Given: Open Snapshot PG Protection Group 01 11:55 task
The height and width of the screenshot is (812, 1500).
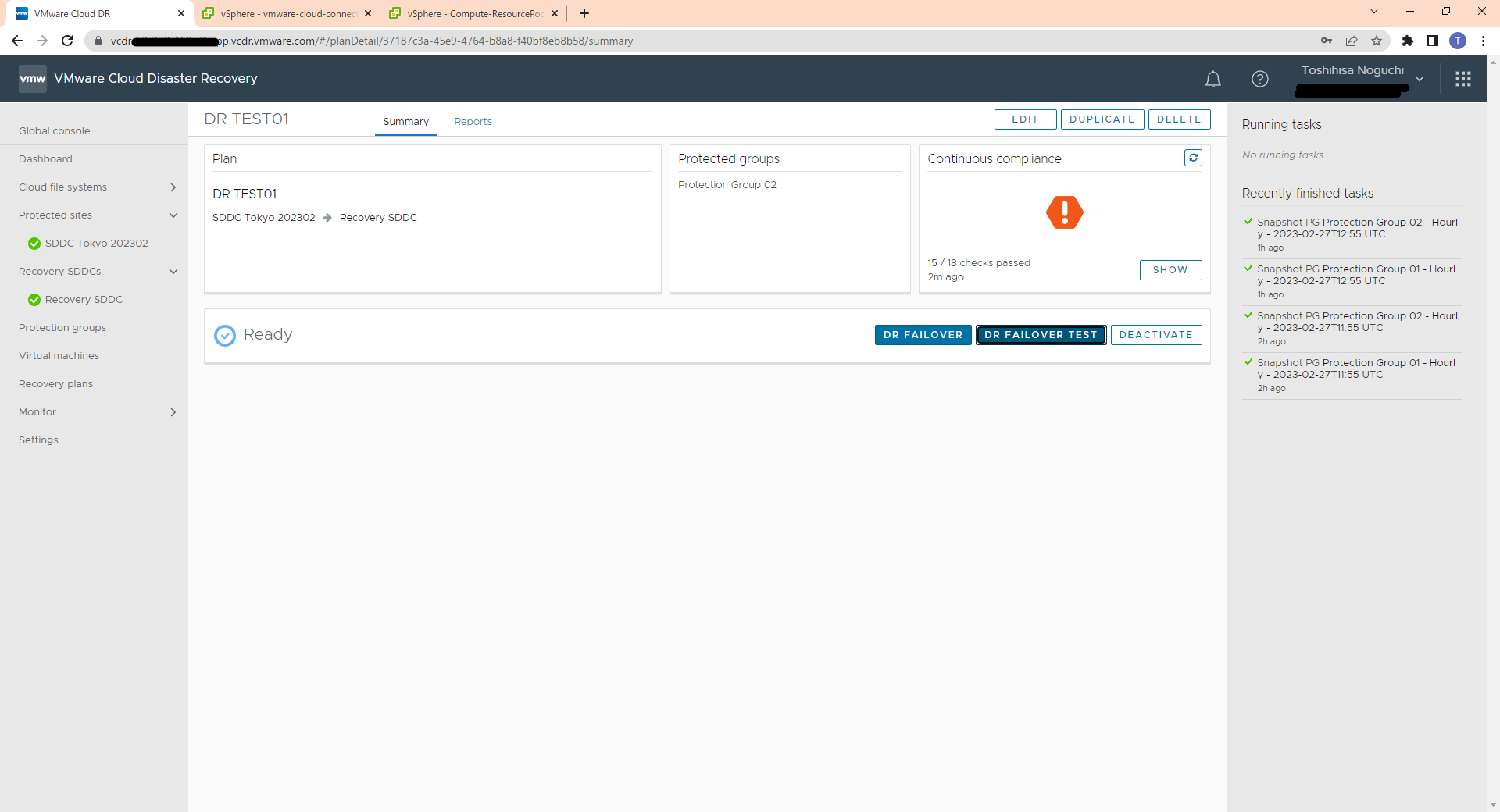Looking at the screenshot, I should click(1356, 369).
